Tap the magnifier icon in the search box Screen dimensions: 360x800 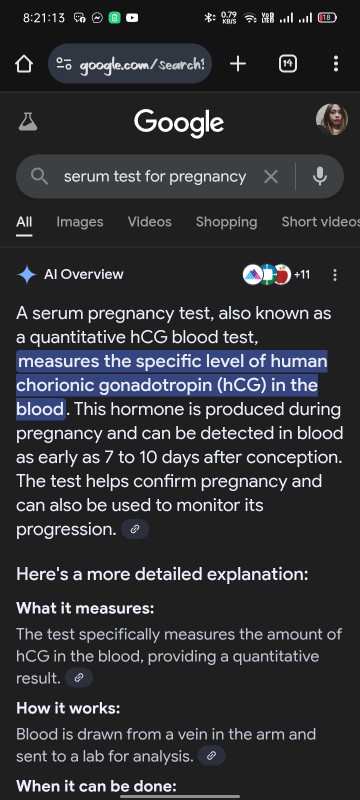pos(39,177)
